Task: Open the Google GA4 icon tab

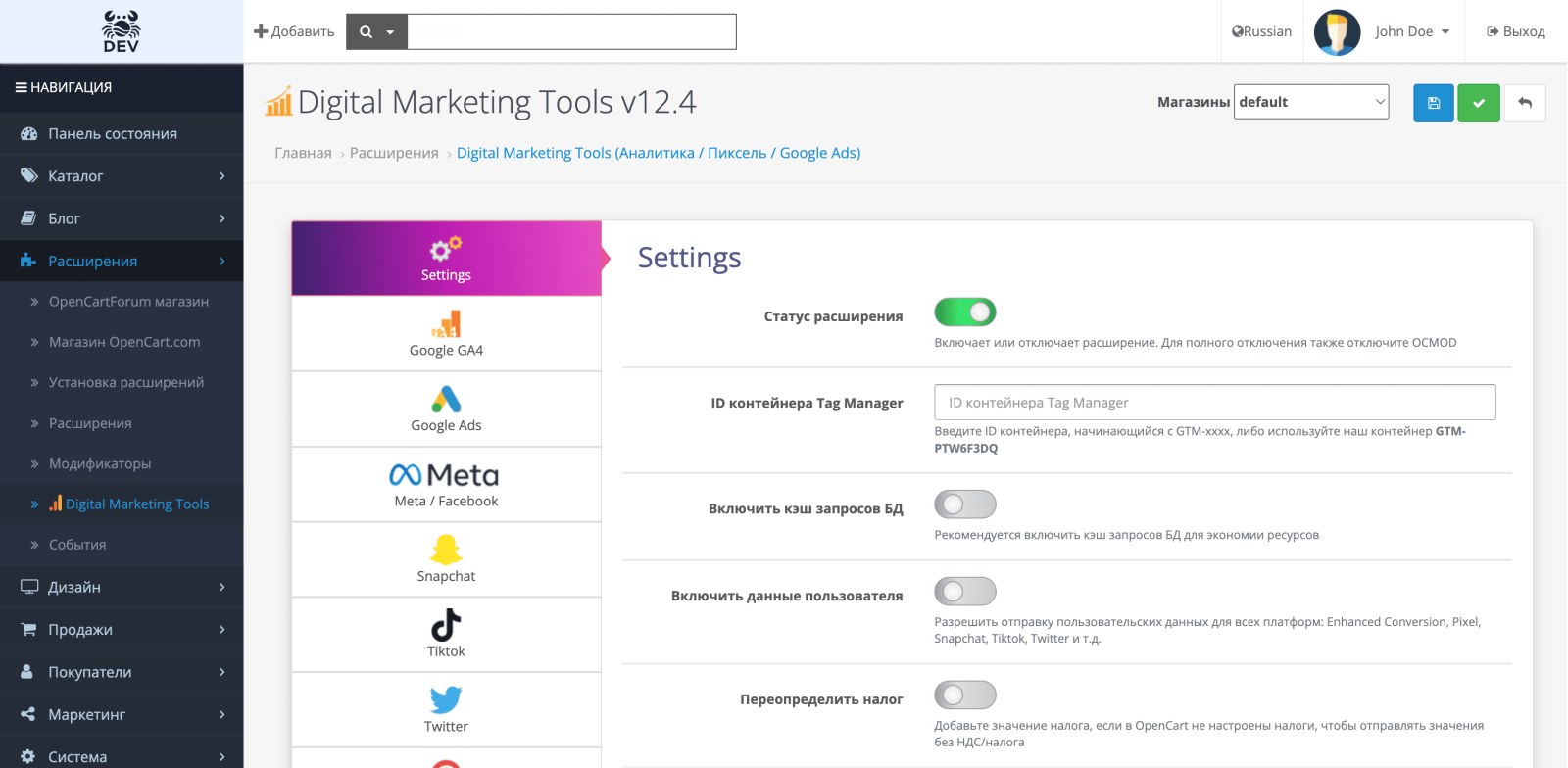Action: (x=446, y=324)
